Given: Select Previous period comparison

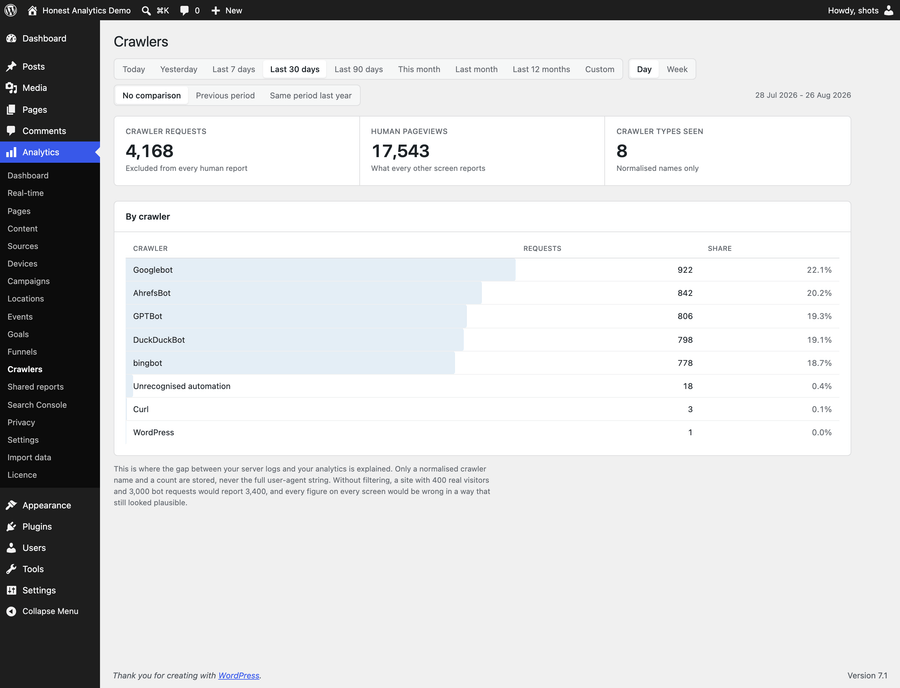Looking at the screenshot, I should (225, 95).
